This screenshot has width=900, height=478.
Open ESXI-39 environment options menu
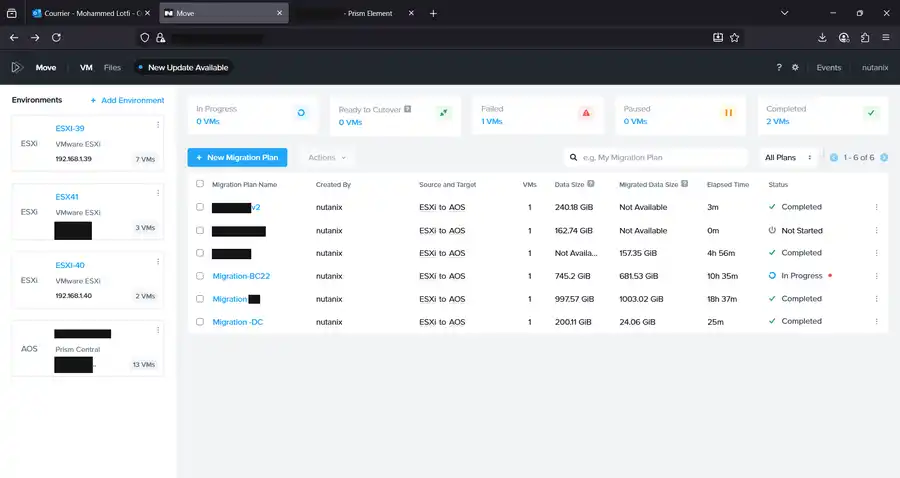(x=158, y=125)
